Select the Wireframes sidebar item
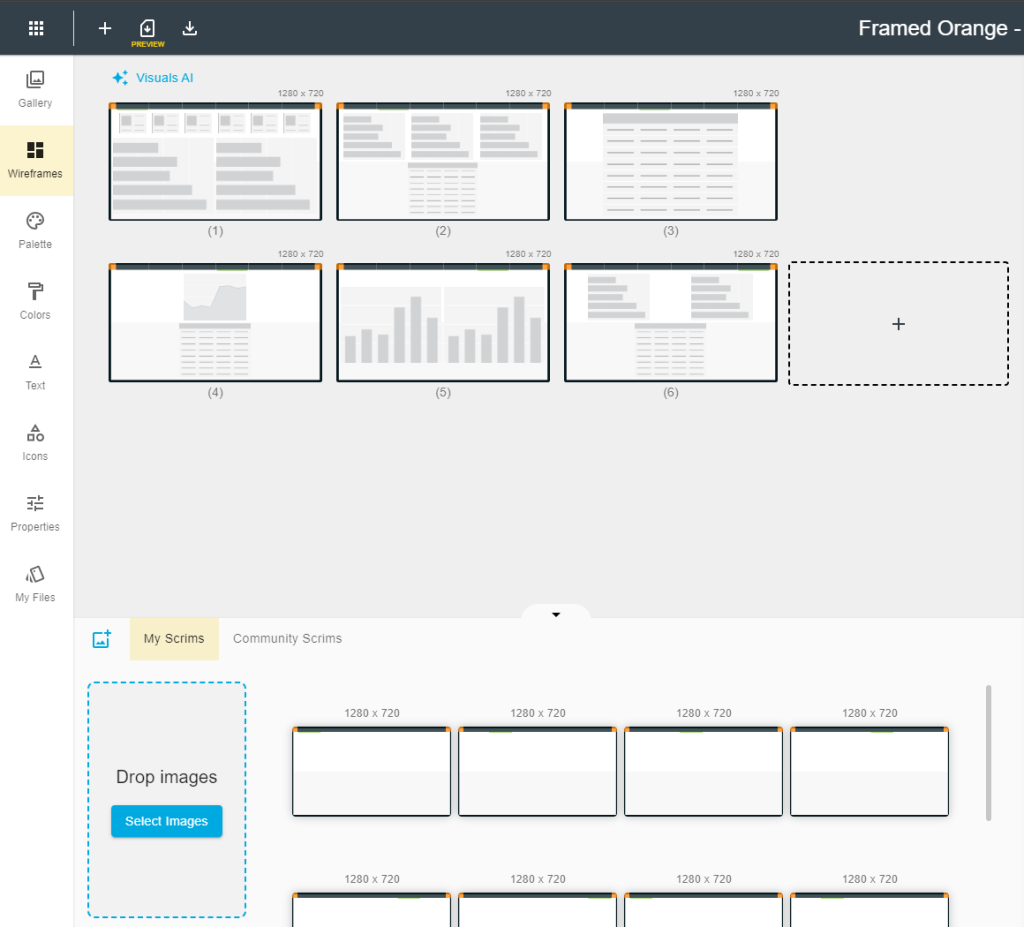This screenshot has width=1024, height=927. tap(35, 160)
